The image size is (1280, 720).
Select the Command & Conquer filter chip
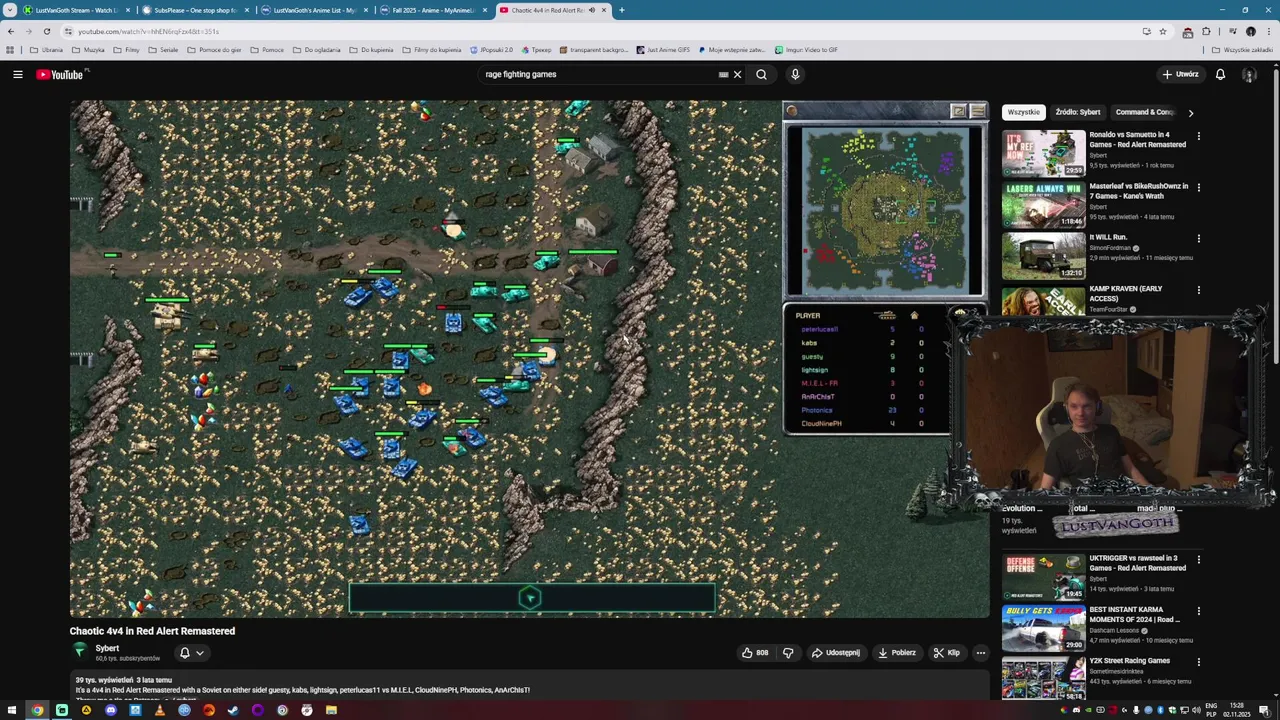[1145, 112]
